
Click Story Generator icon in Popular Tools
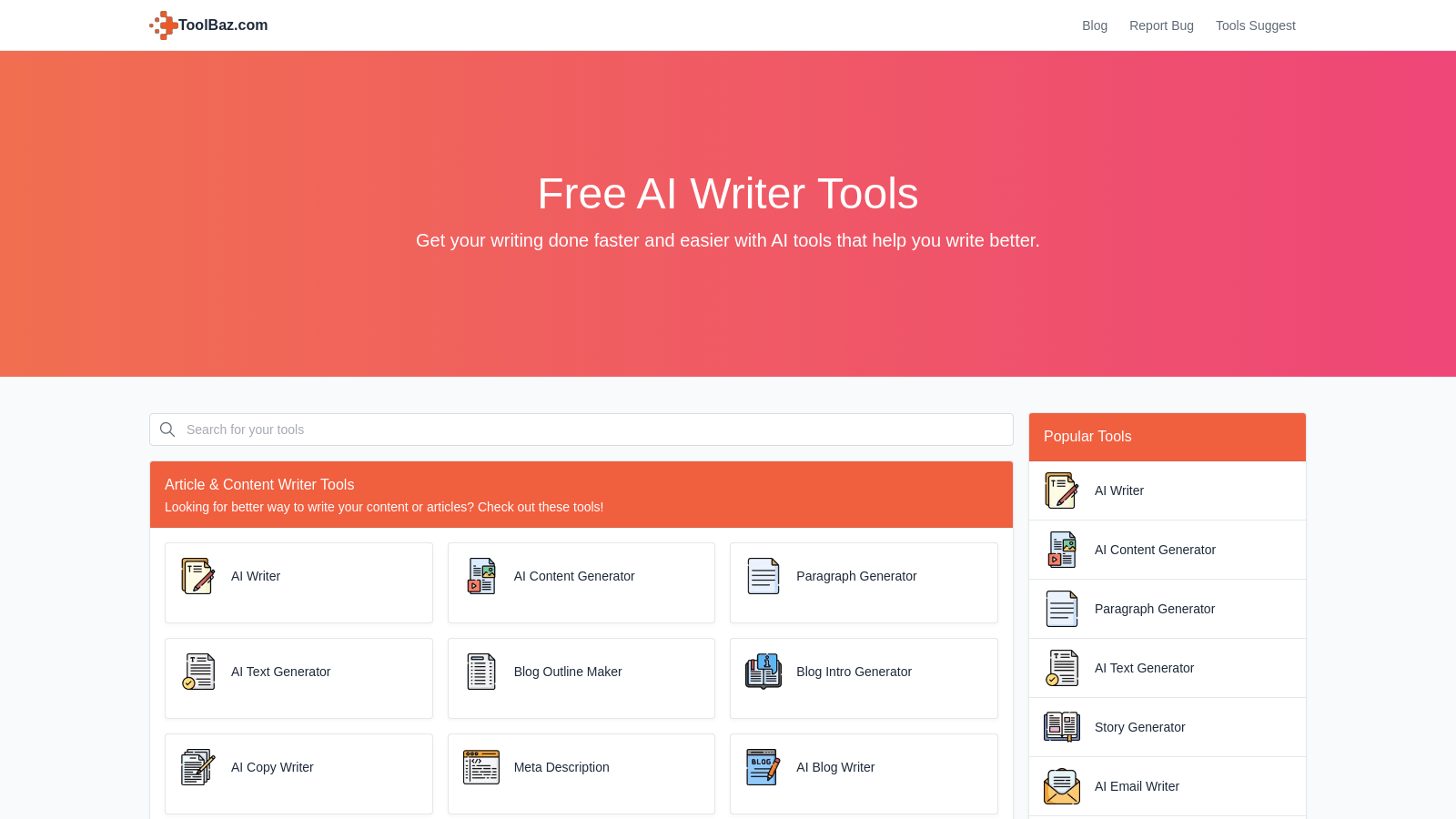click(x=1062, y=727)
